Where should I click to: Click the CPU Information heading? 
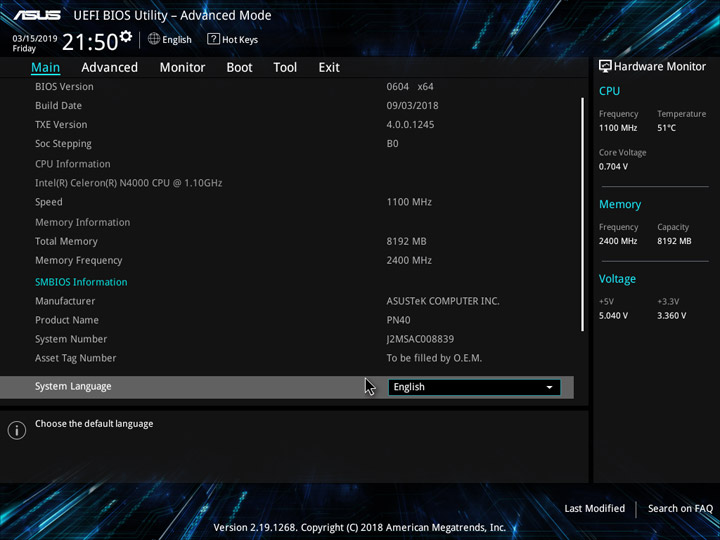[73, 164]
